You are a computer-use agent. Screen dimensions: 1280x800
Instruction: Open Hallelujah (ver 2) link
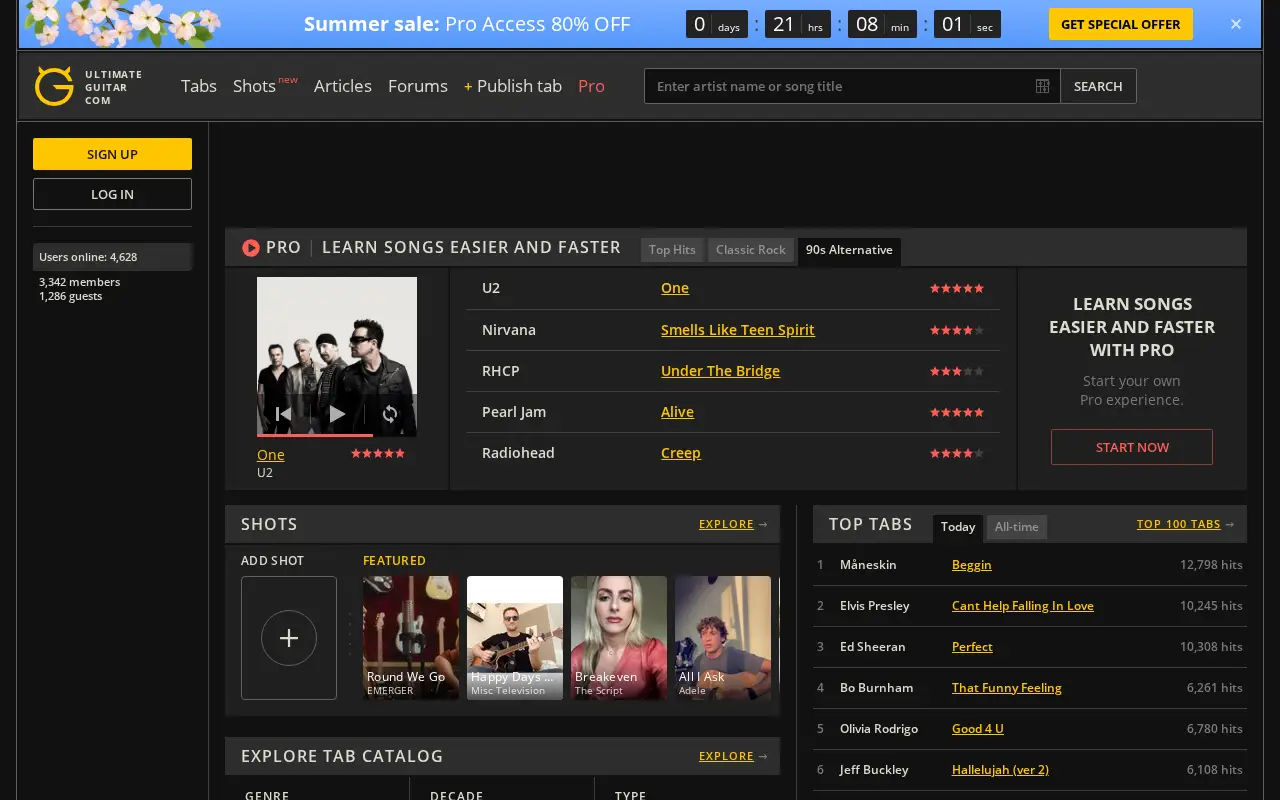pyautogui.click(x=1000, y=770)
